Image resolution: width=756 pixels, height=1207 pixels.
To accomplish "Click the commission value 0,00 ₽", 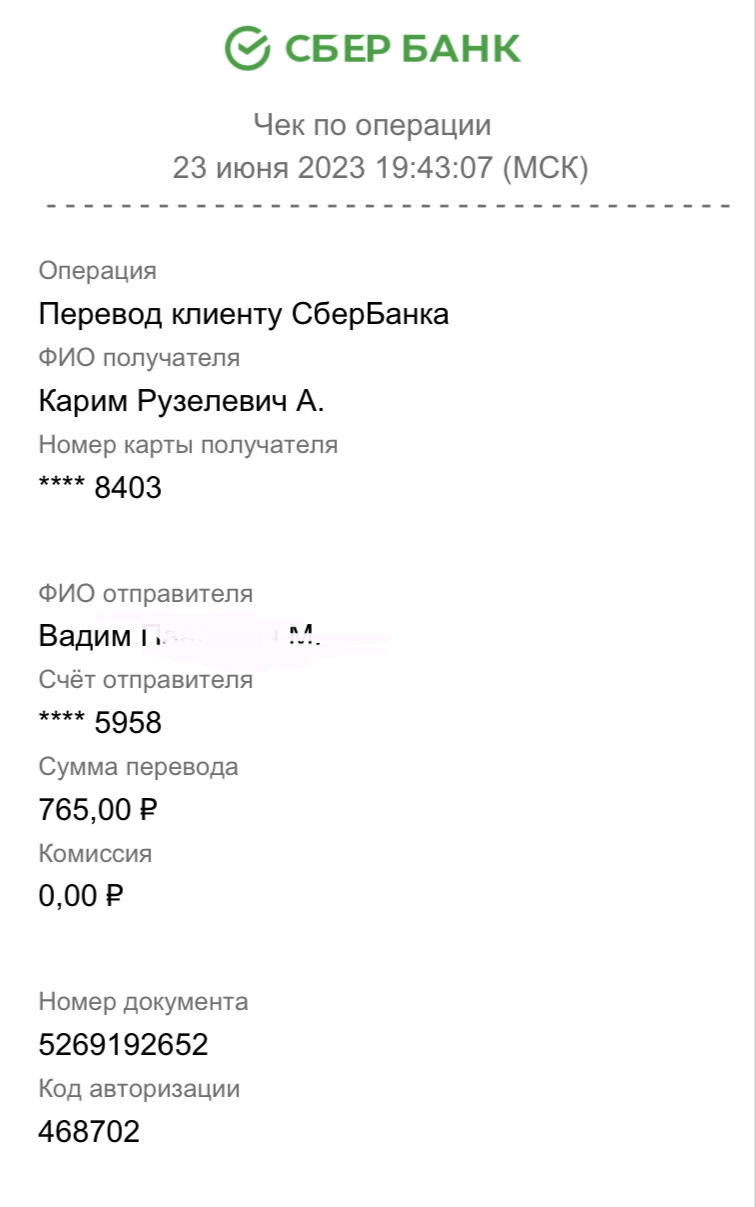I will 81,896.
